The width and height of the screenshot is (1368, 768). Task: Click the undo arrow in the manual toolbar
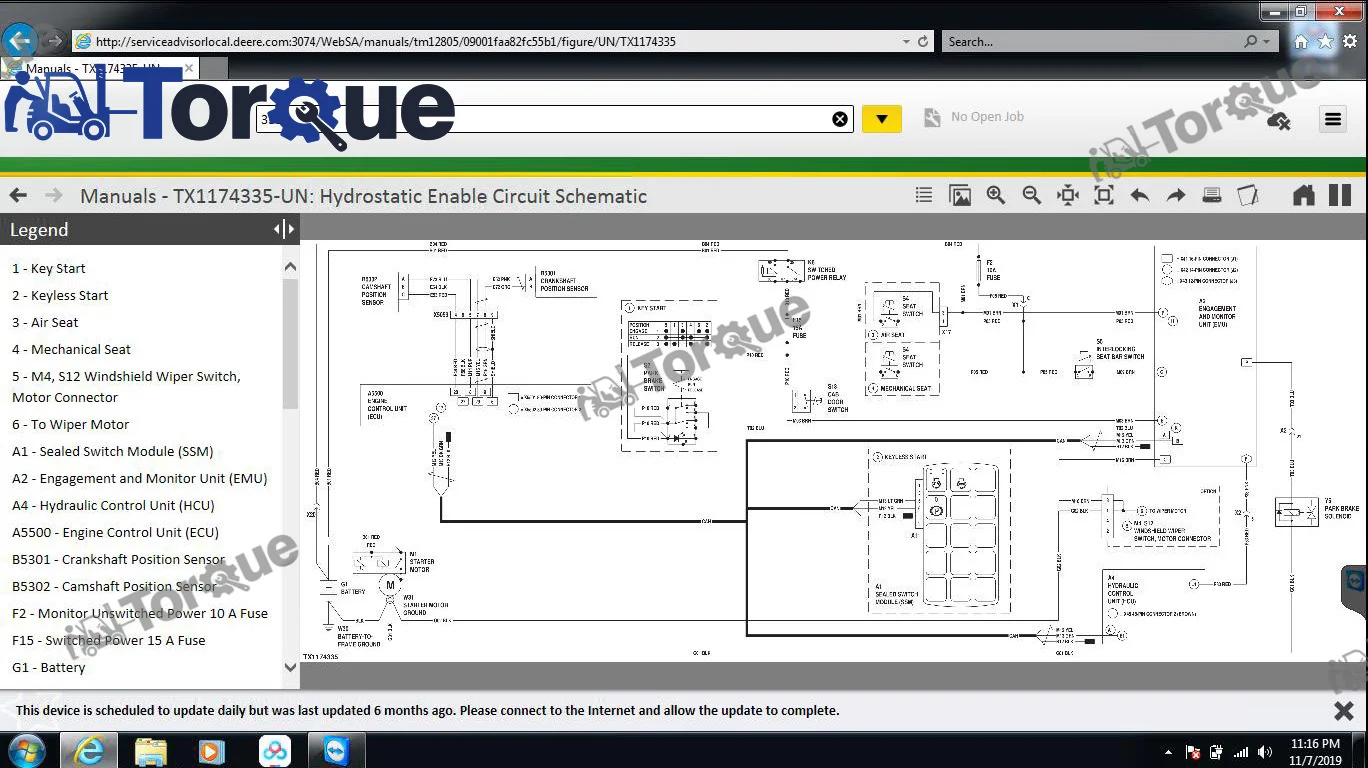pyautogui.click(x=1140, y=196)
